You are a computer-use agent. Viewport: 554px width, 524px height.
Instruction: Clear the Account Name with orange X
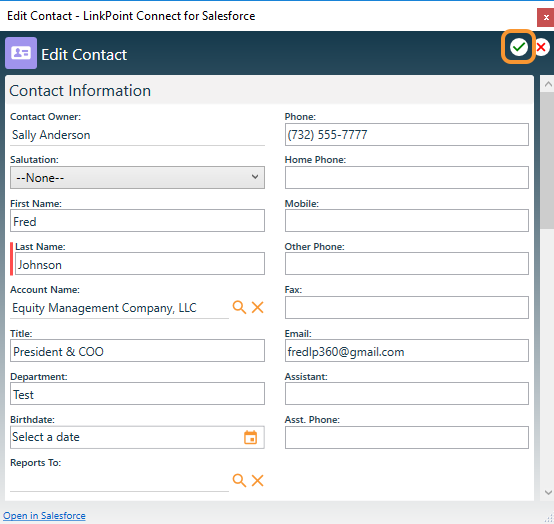coord(258,307)
